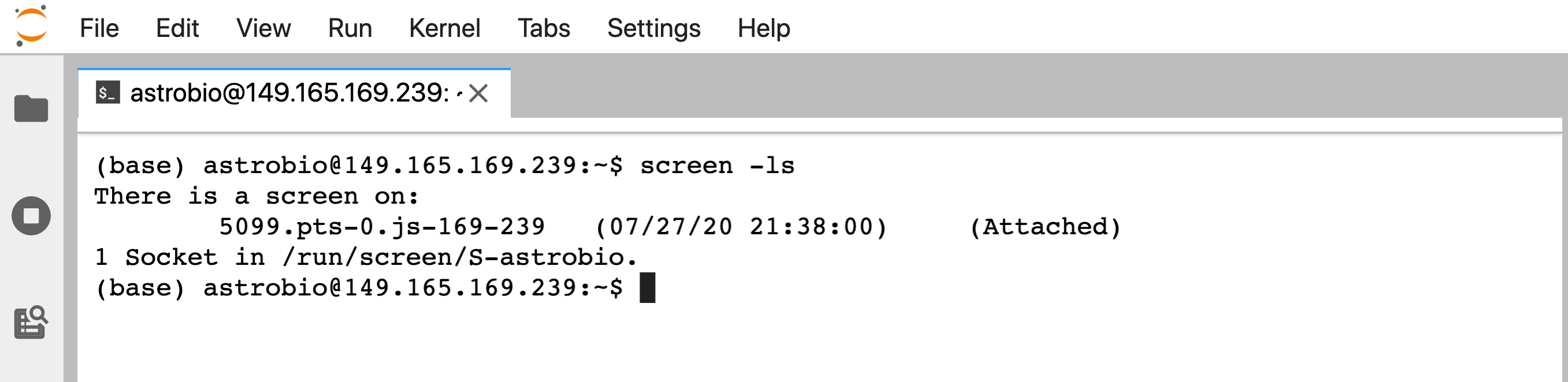
Task: Click the (Attached) status text
Action: click(1045, 227)
